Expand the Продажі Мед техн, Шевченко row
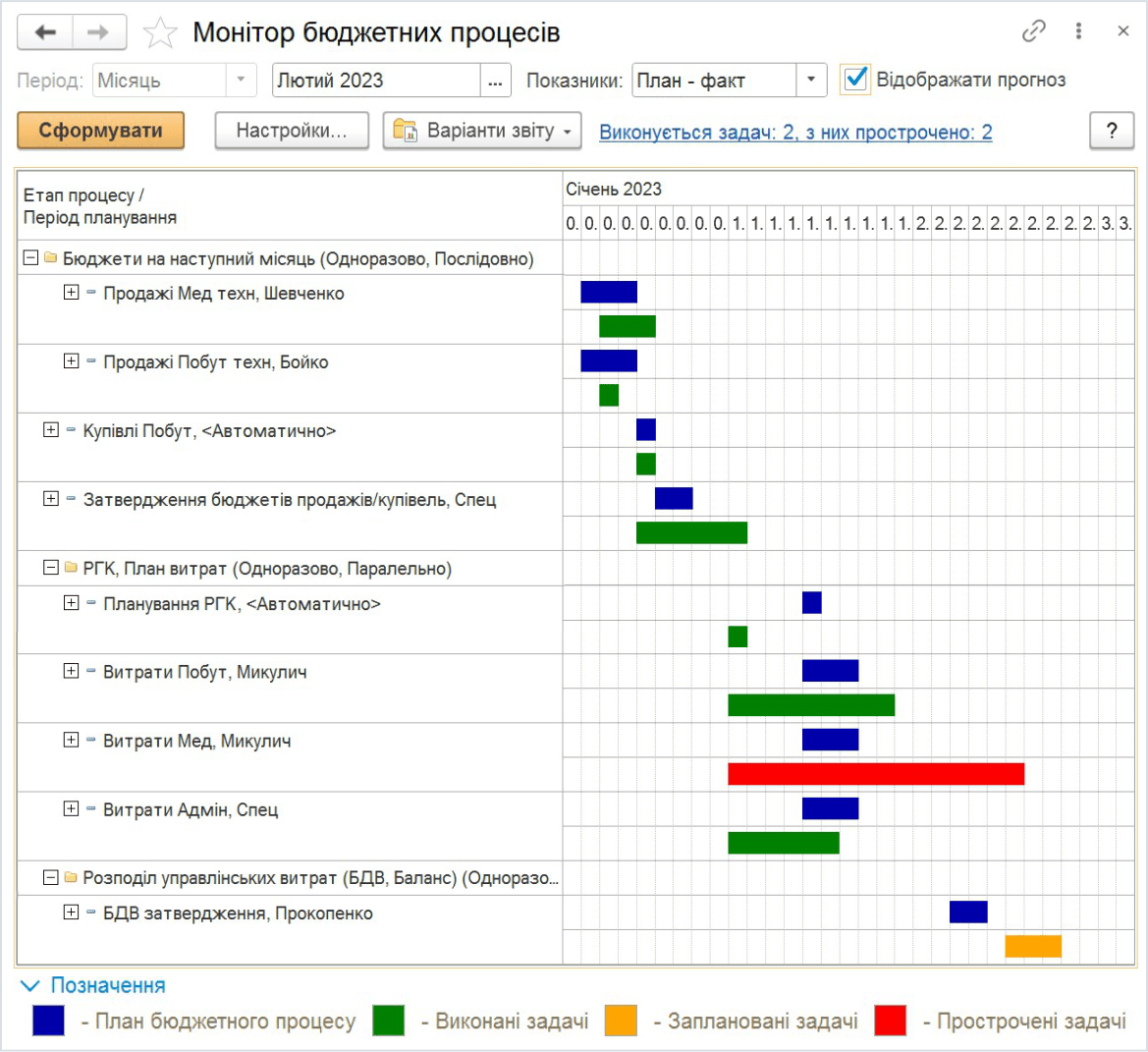 pyautogui.click(x=71, y=293)
